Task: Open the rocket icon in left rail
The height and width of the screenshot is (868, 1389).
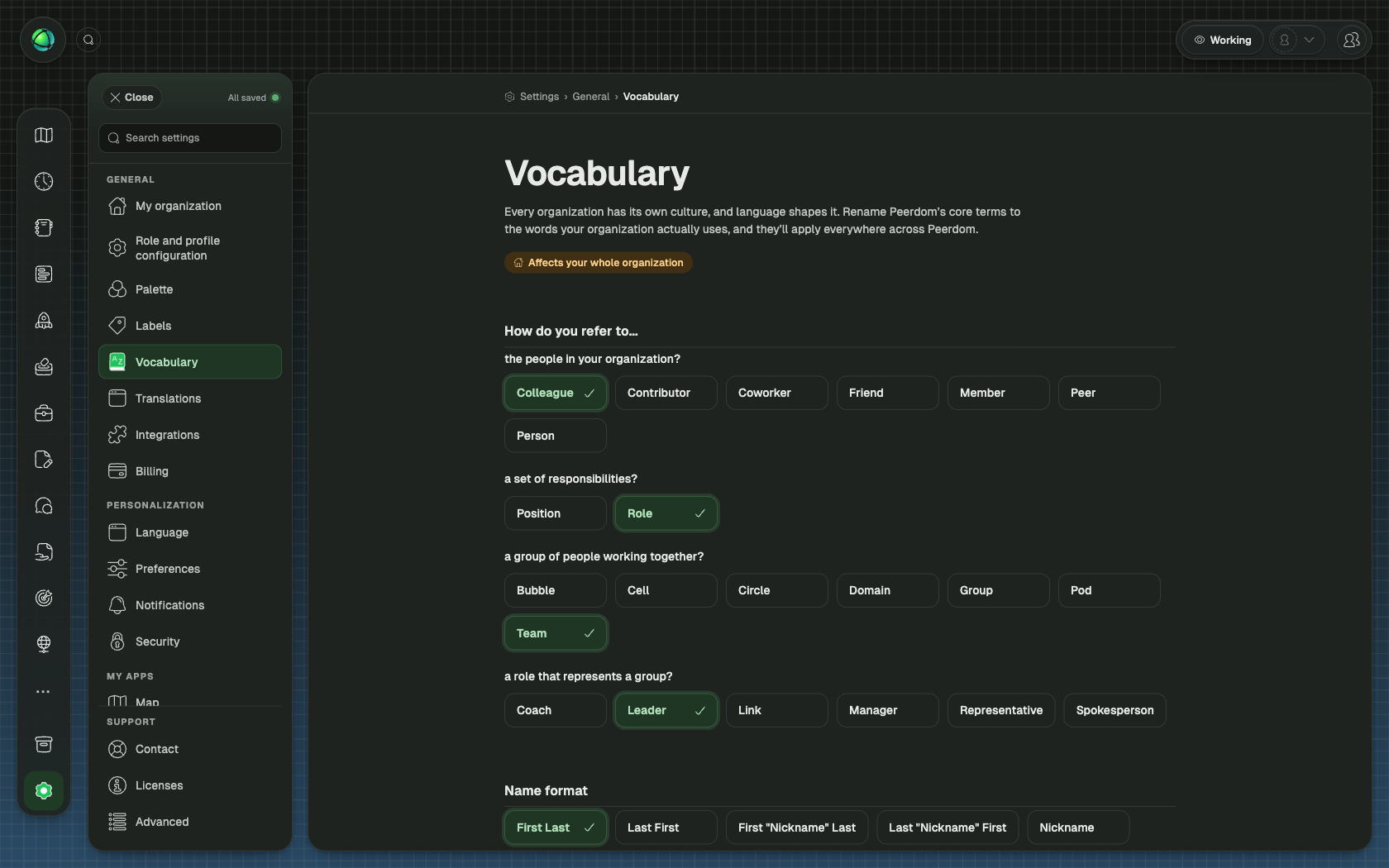Action: 44,320
